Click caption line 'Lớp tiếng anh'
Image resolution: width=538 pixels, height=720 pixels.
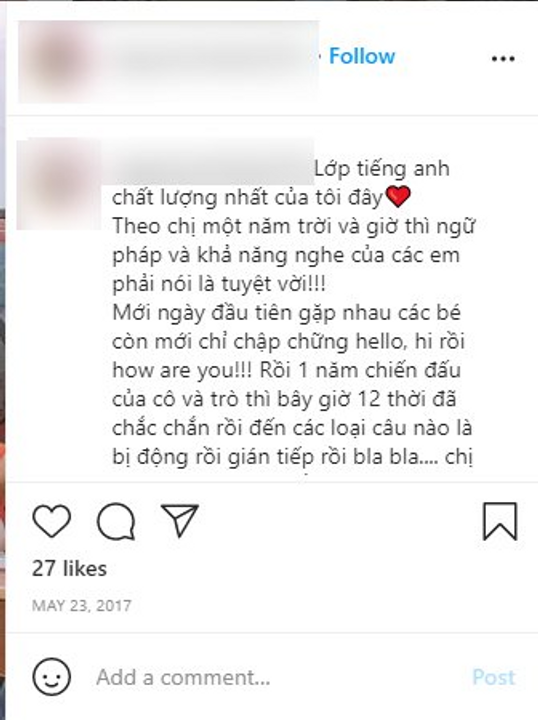pyautogui.click(x=382, y=169)
